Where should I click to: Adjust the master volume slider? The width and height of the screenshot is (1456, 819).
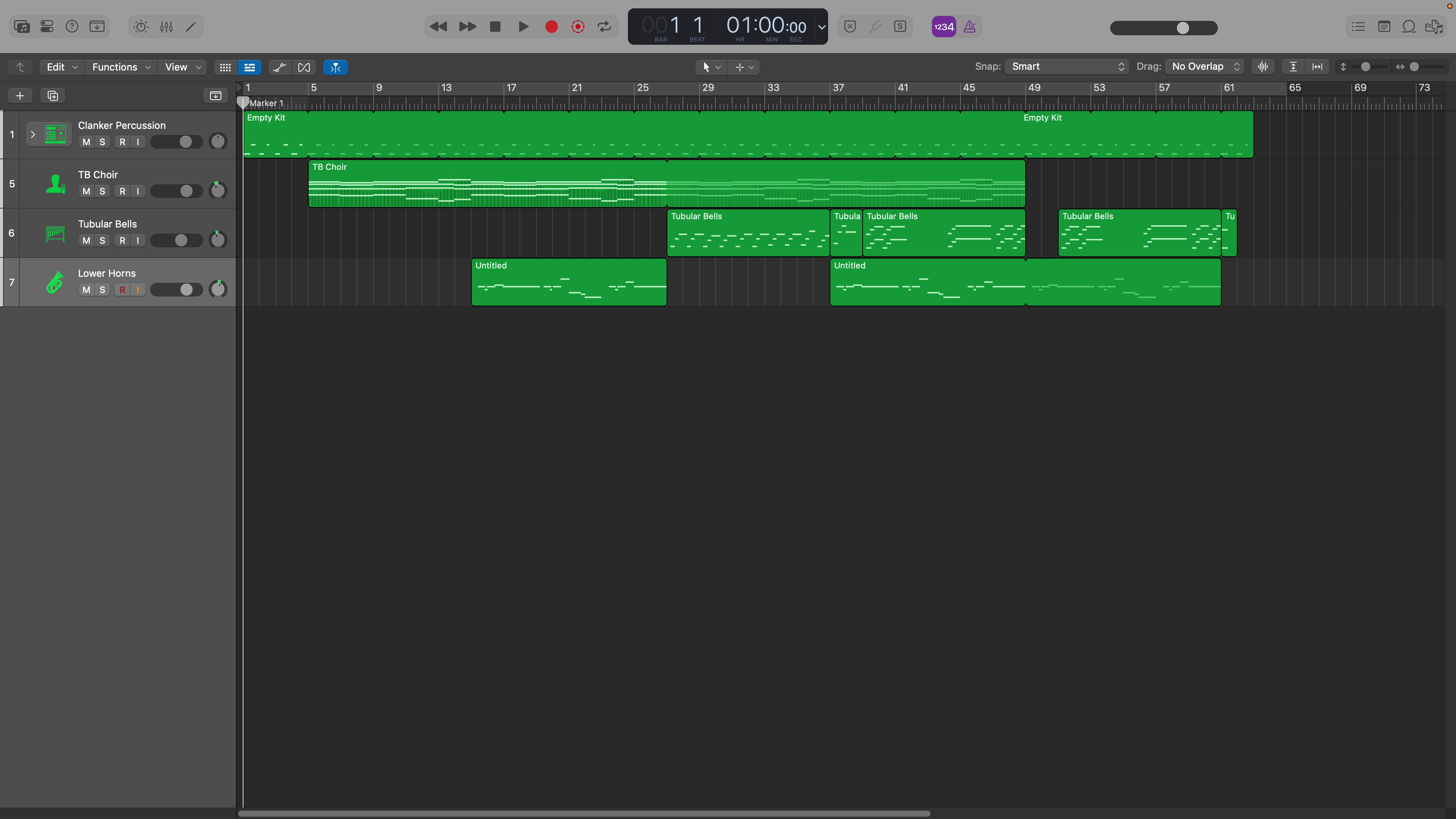tap(1164, 28)
